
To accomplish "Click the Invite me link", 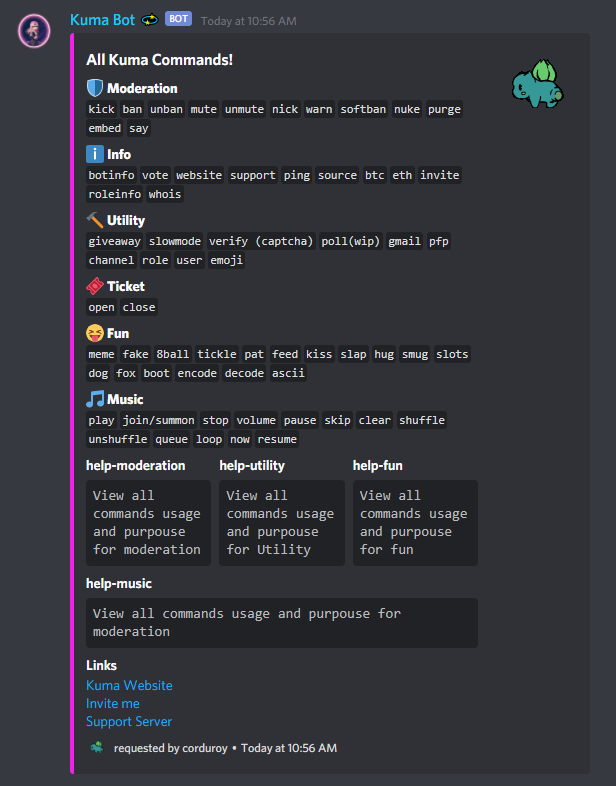I will click(113, 703).
